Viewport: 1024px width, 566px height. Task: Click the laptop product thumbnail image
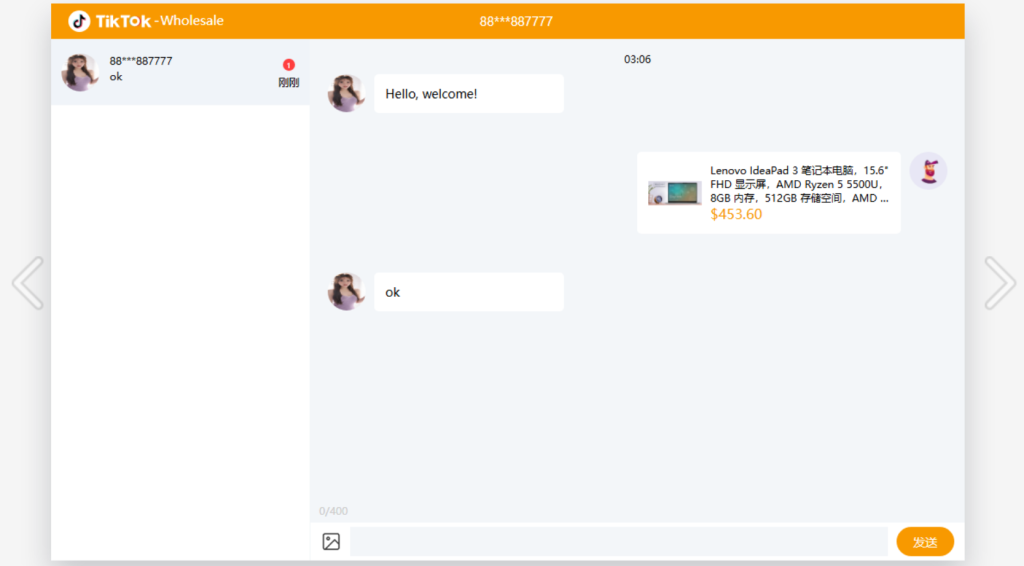click(674, 193)
